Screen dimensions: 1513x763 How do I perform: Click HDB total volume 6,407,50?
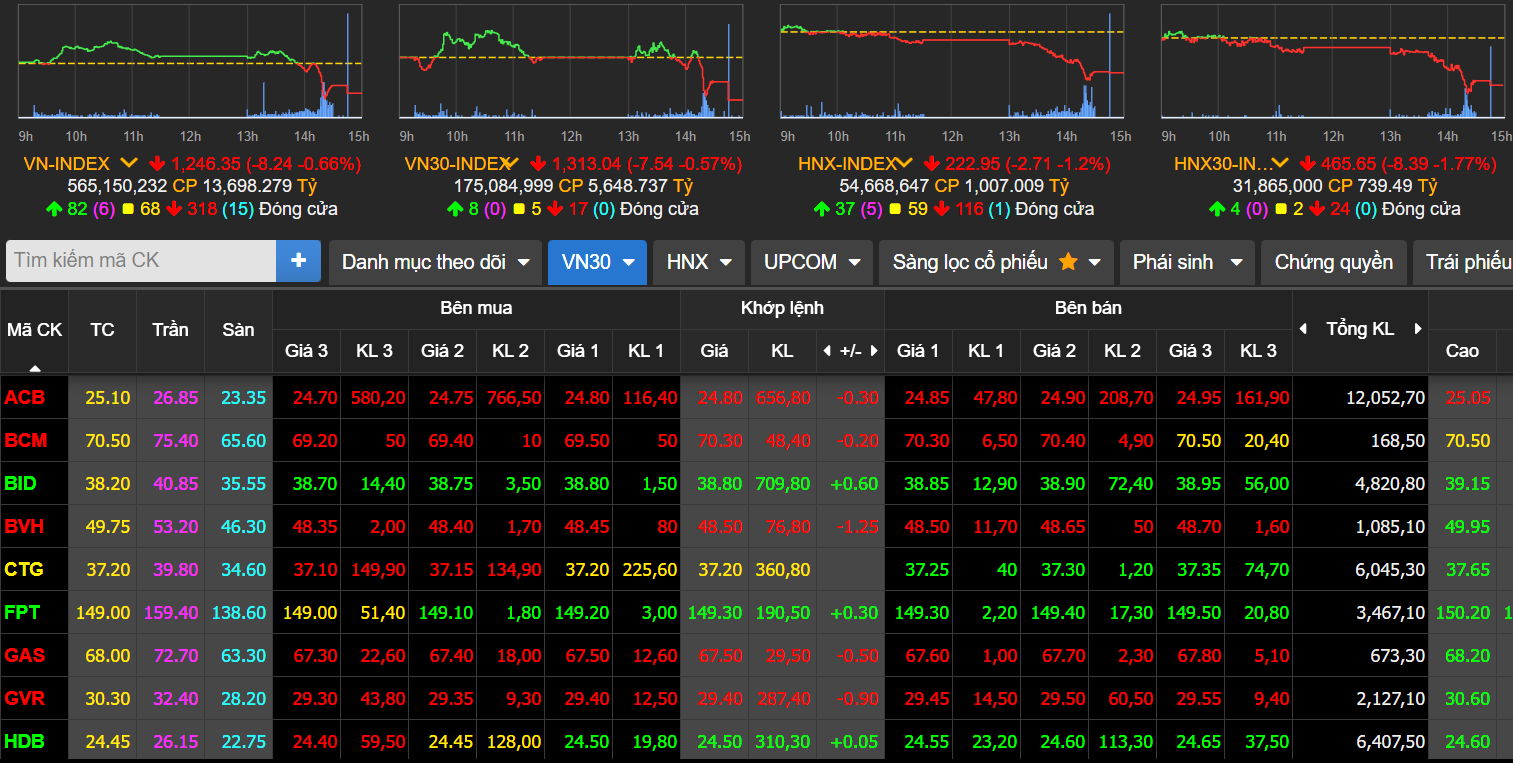point(1390,742)
